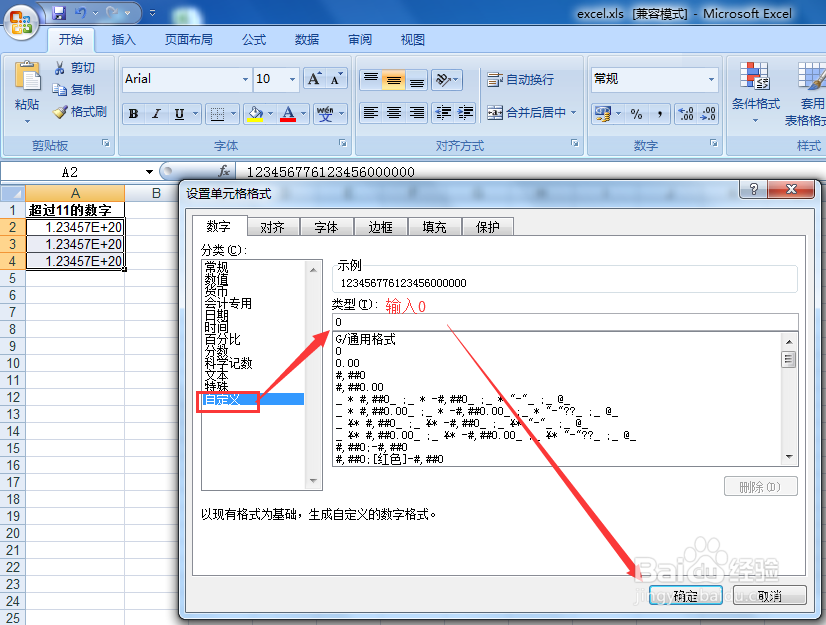The height and width of the screenshot is (625, 826).
Task: Expand the font color dropdown arrow
Action: click(303, 113)
